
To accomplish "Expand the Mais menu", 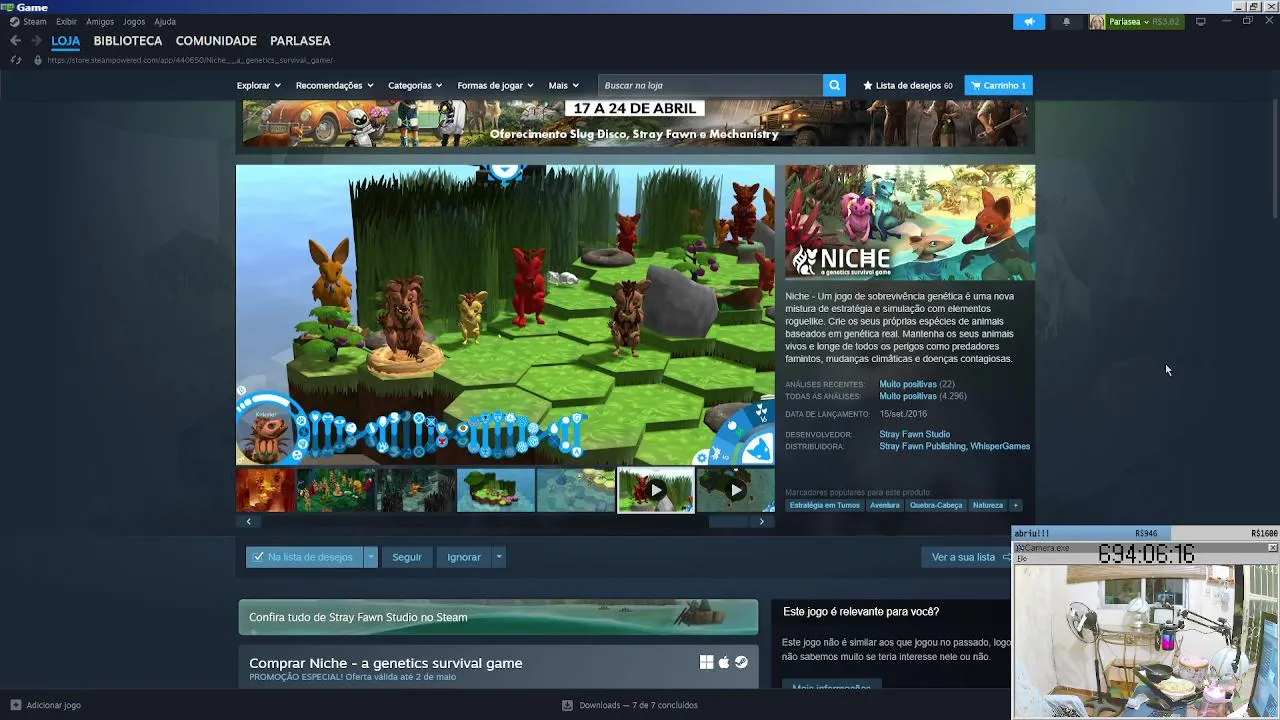I will [563, 86].
